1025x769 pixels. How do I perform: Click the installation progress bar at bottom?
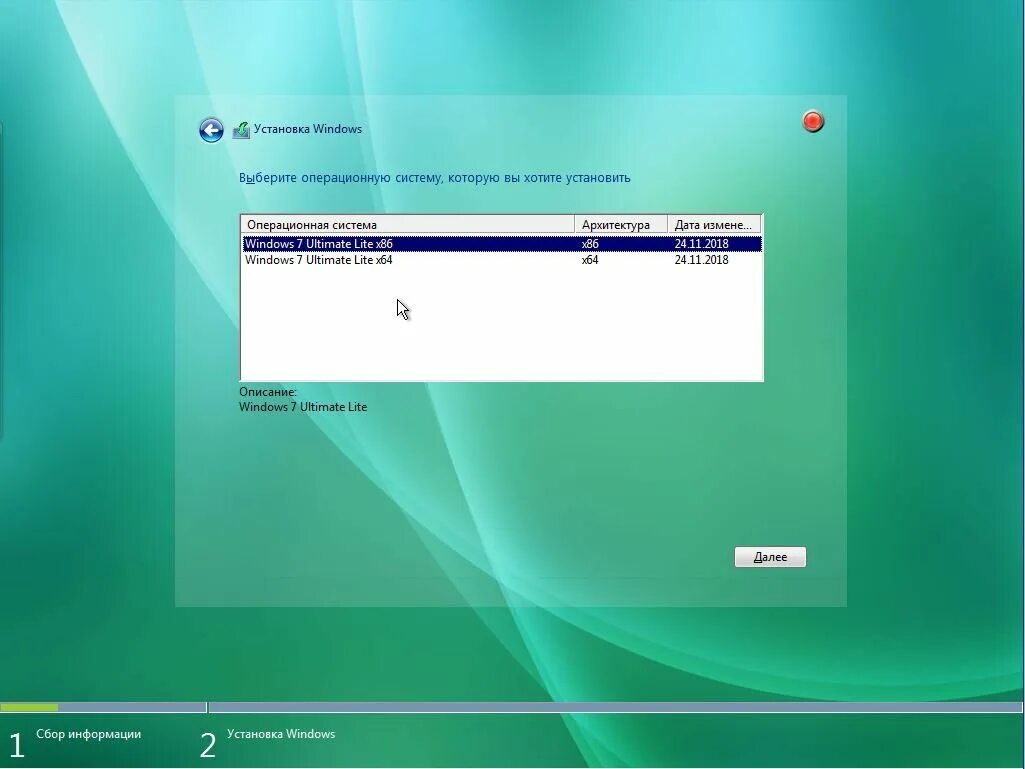tap(511, 708)
